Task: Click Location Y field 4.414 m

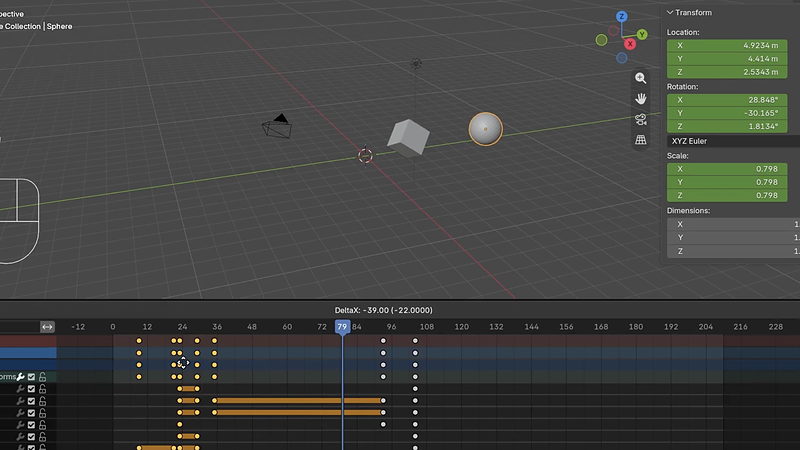Action: pos(727,59)
